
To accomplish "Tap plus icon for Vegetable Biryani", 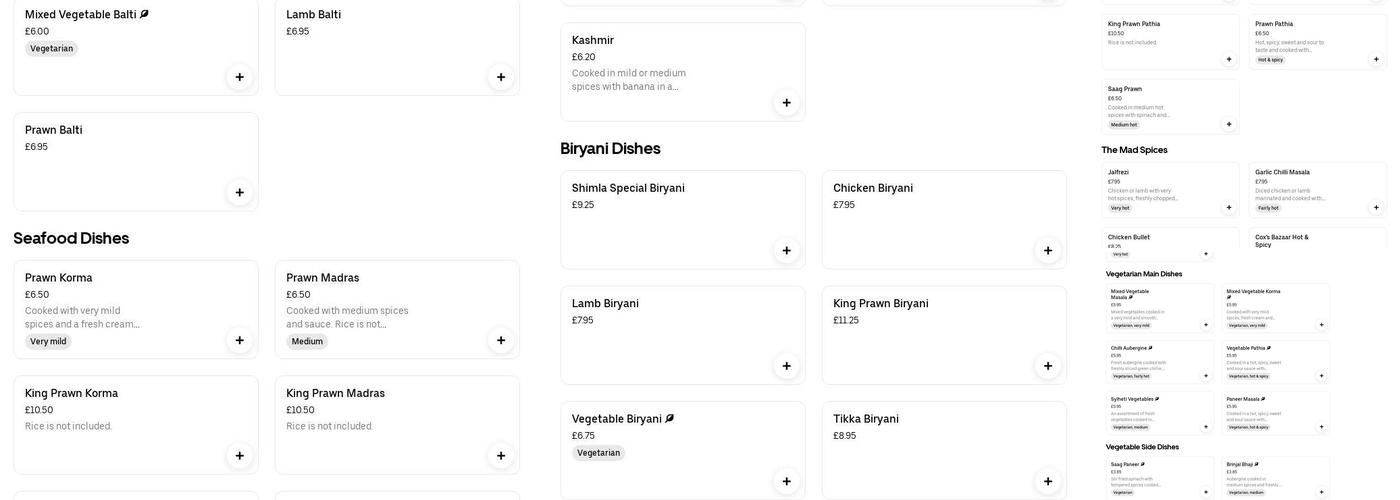I will coord(786,481).
